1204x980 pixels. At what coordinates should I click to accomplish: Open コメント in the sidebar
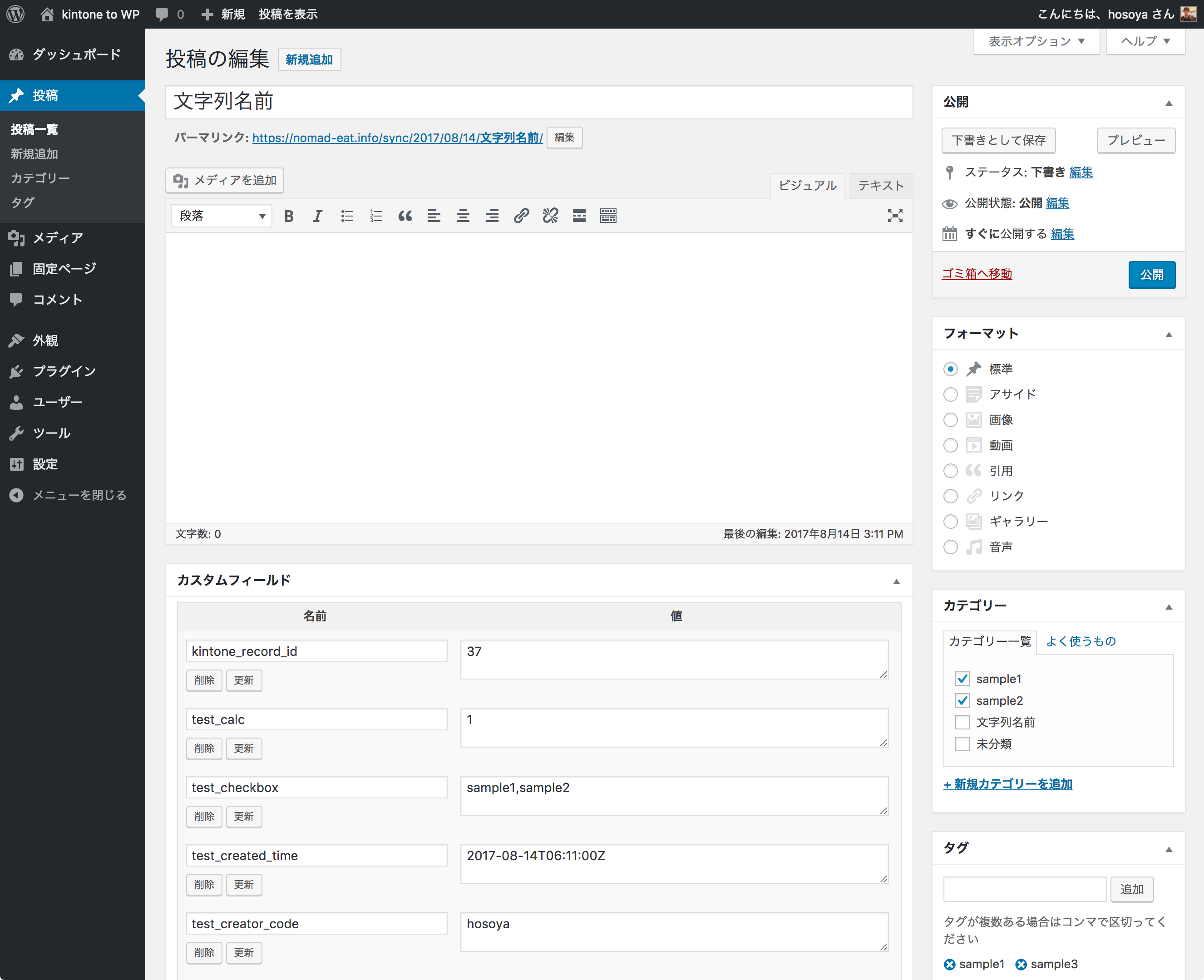[72, 300]
